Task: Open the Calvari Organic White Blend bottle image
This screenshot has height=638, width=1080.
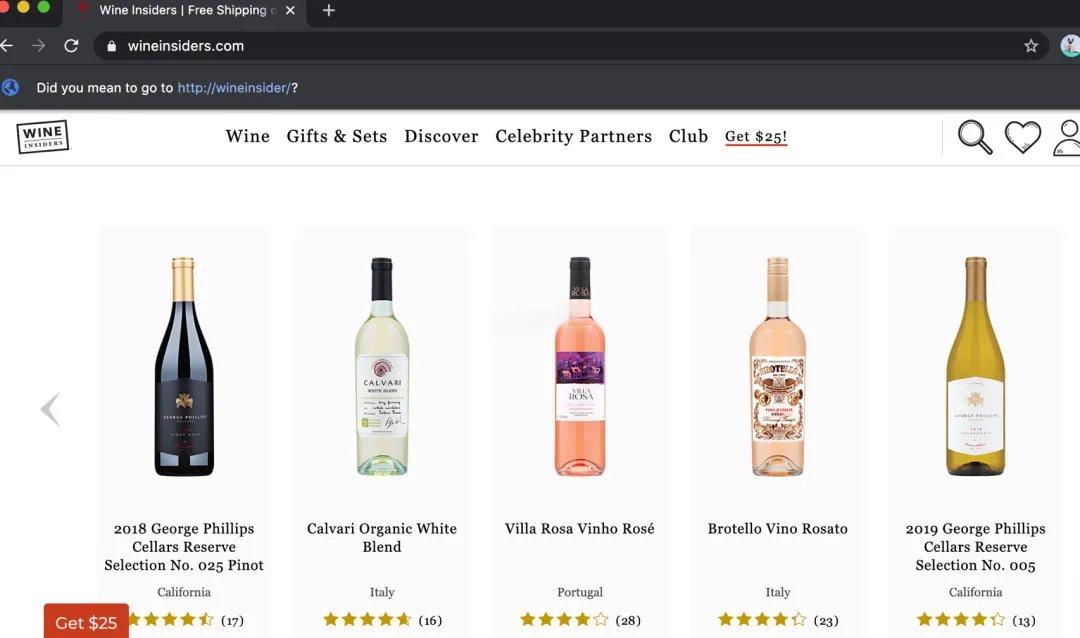Action: click(382, 367)
